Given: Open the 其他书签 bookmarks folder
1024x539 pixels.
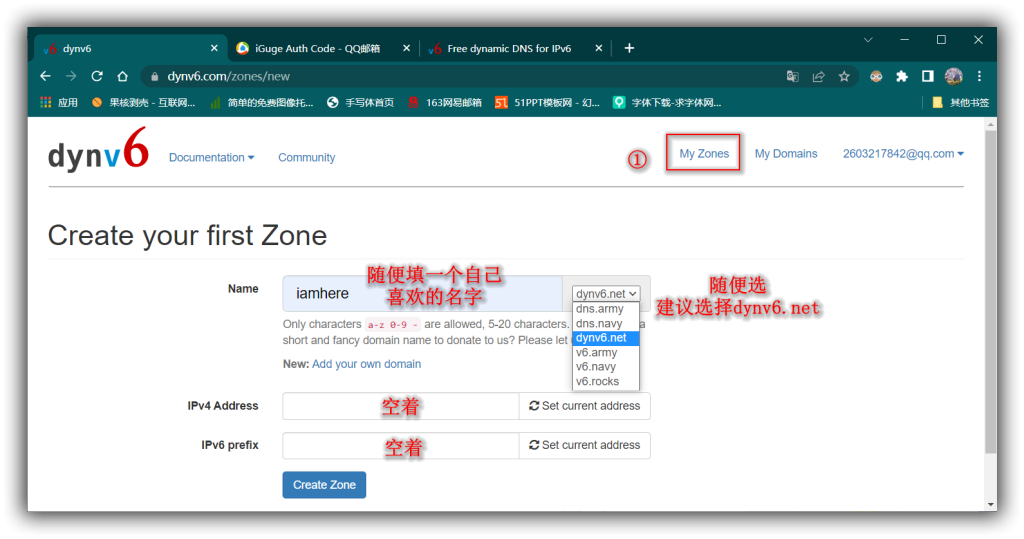Looking at the screenshot, I should [961, 103].
